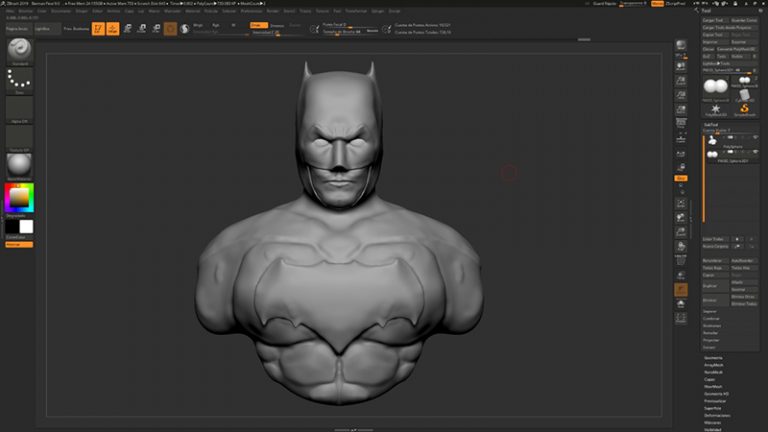Click the Move view icon on right shelf
Screen dimensions: 768x432
pos(681,217)
